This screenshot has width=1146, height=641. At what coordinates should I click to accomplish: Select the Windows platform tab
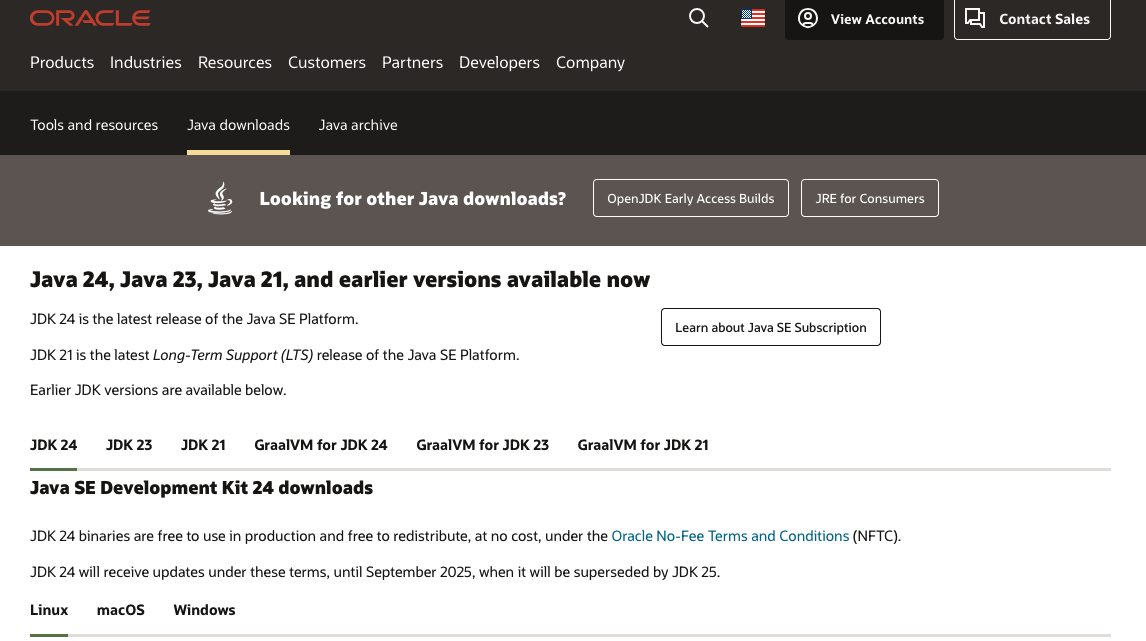tap(204, 610)
